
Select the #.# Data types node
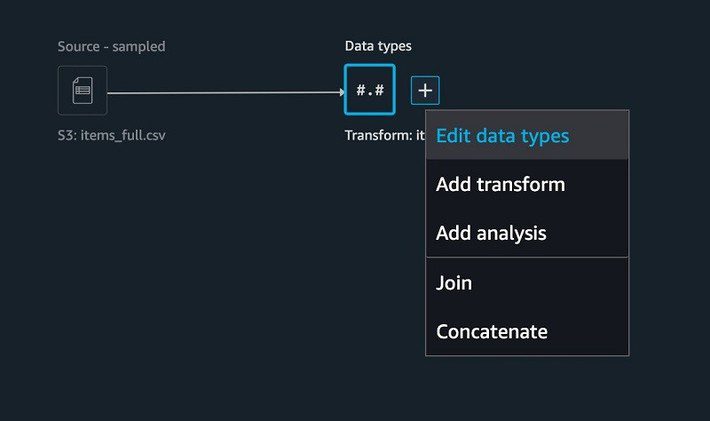369,90
